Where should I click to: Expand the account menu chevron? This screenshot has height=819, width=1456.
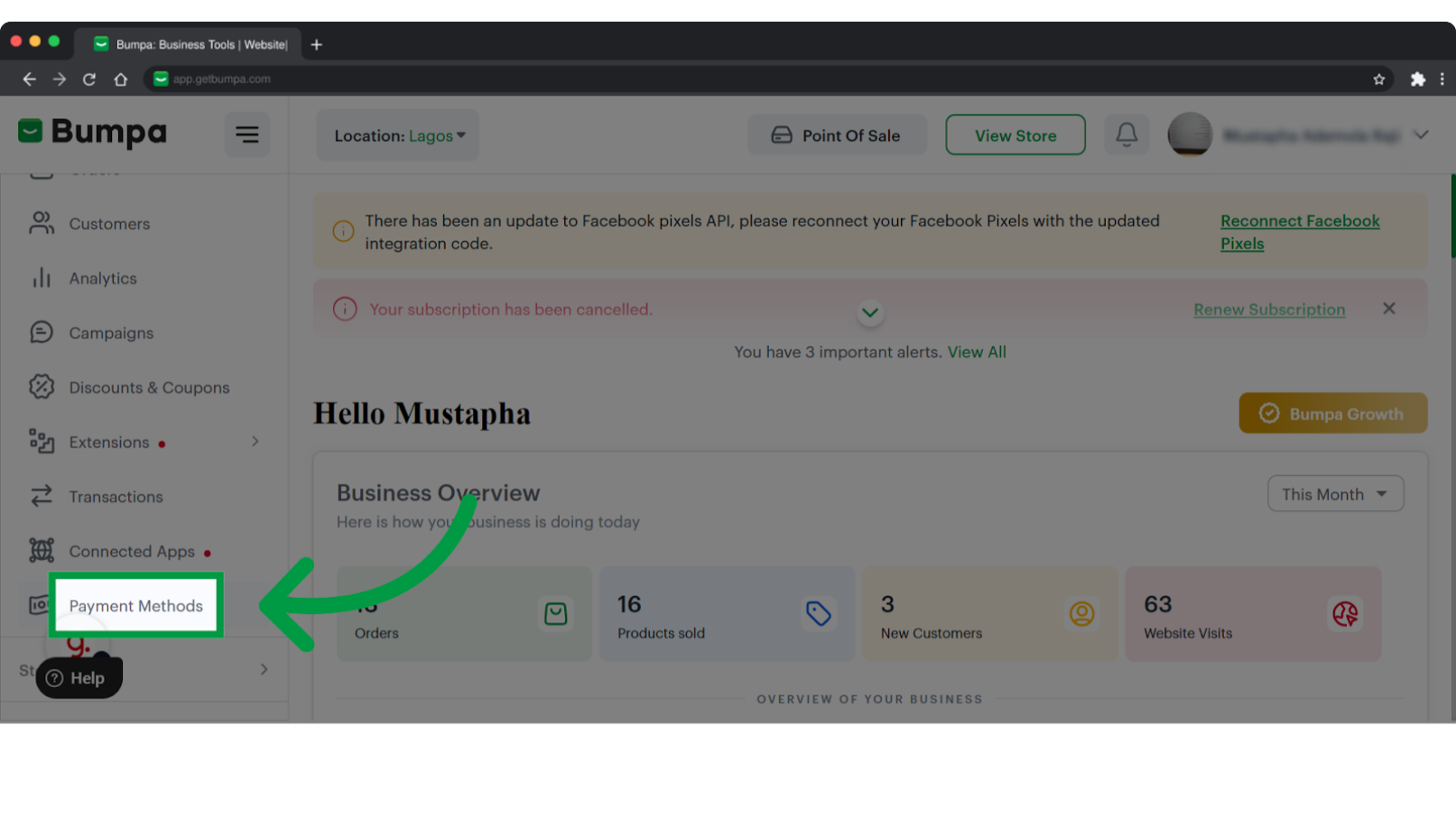[x=1421, y=135]
